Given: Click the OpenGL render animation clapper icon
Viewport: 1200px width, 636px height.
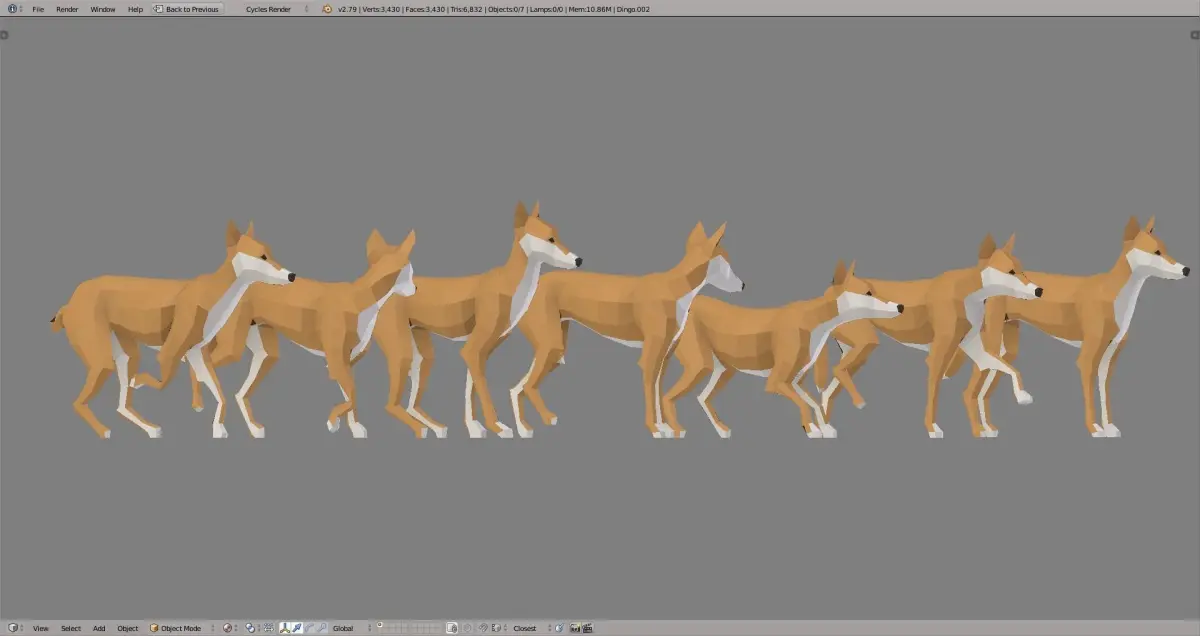Looking at the screenshot, I should coord(587,628).
